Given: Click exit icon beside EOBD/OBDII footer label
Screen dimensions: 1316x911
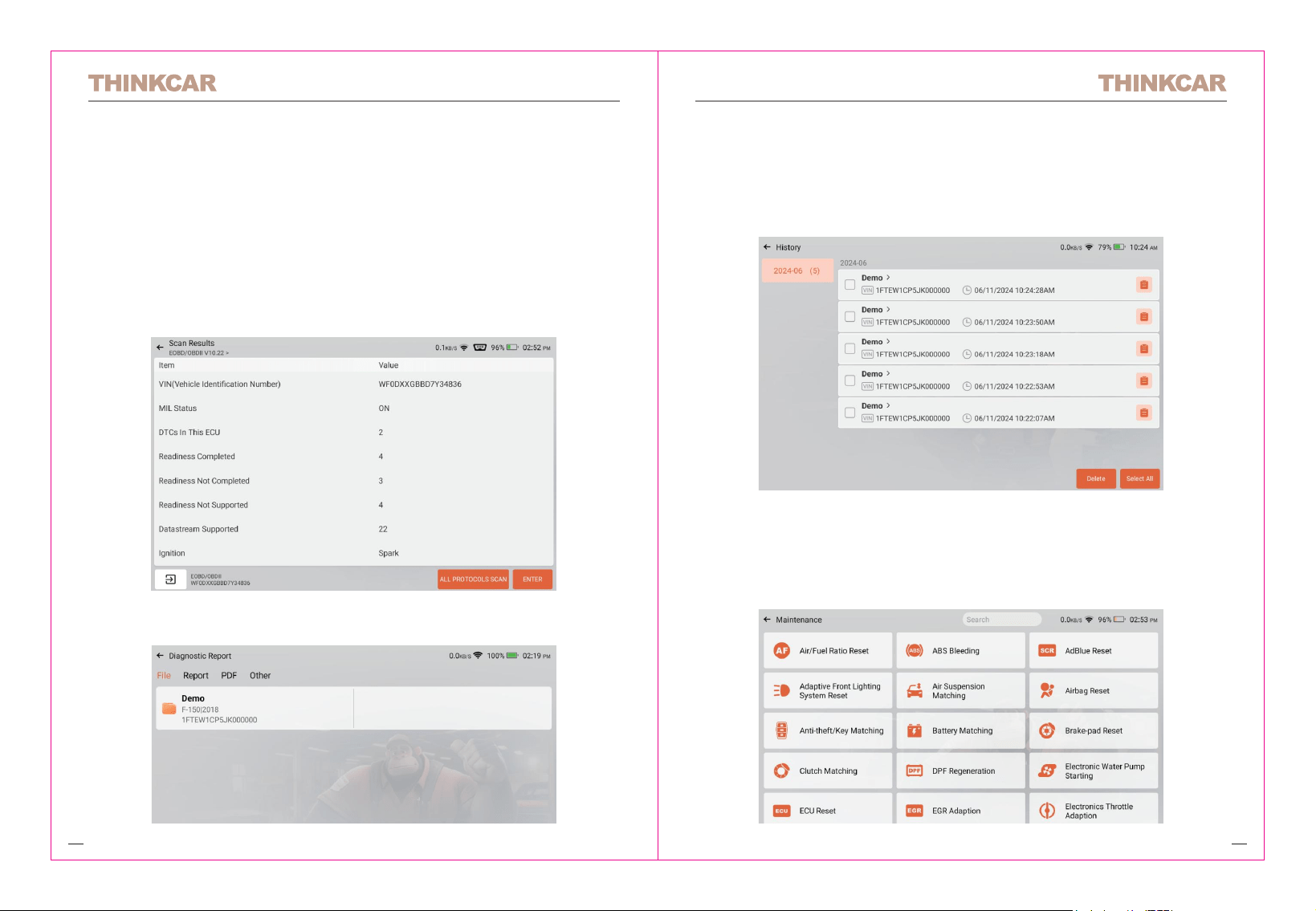Looking at the screenshot, I should pyautogui.click(x=170, y=579).
